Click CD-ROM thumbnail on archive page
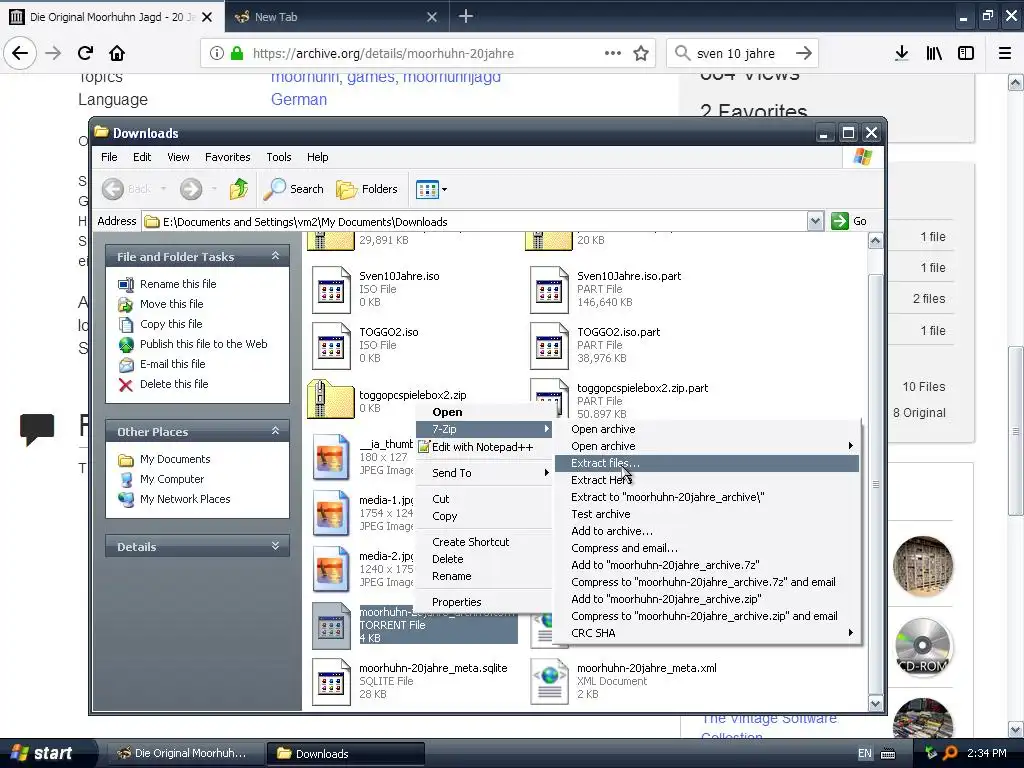 (x=922, y=646)
